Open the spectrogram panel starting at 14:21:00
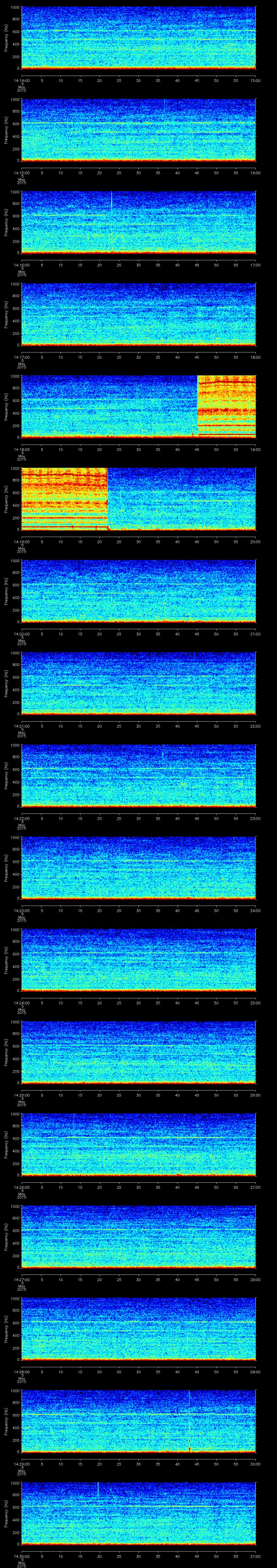 (138, 683)
